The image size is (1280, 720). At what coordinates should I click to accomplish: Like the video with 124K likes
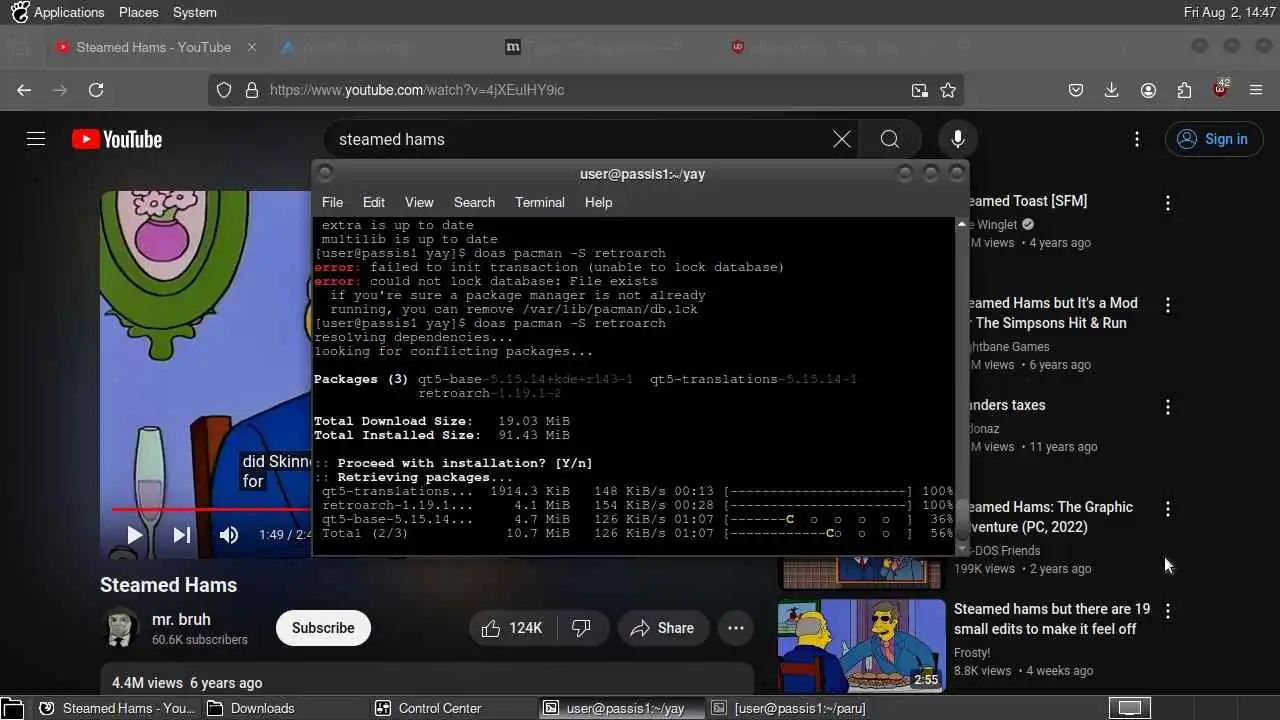click(x=512, y=628)
